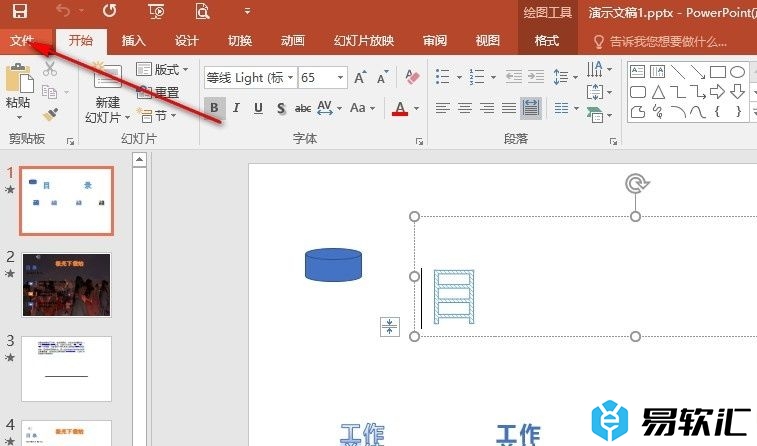Click the Format Painter brush icon
This screenshot has height=446, width=757.
point(51,114)
